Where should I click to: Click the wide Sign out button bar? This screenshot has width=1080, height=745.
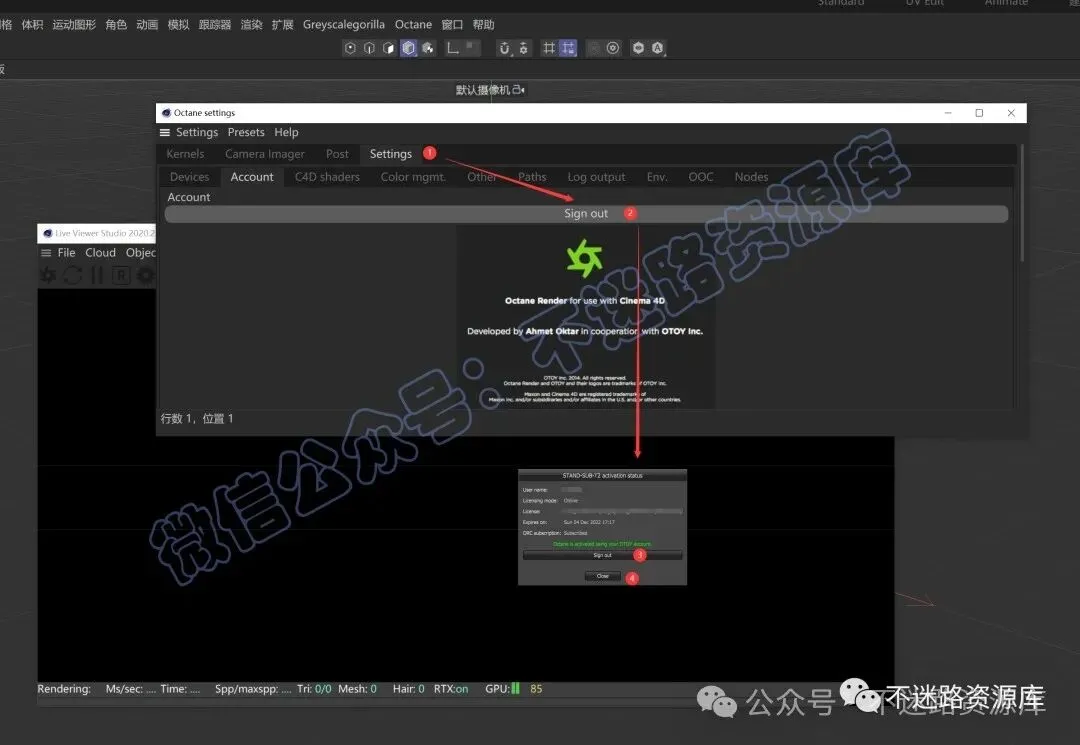click(586, 213)
